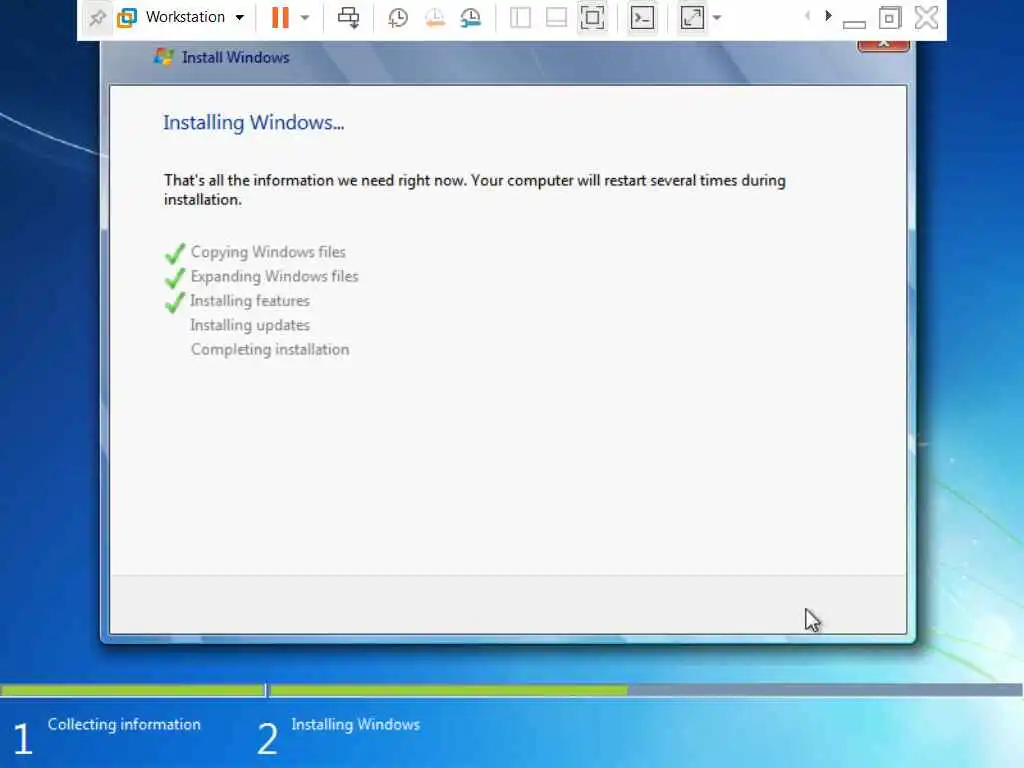Go to the previous VM tab arrow
The width and height of the screenshot is (1024, 768).
click(808, 16)
